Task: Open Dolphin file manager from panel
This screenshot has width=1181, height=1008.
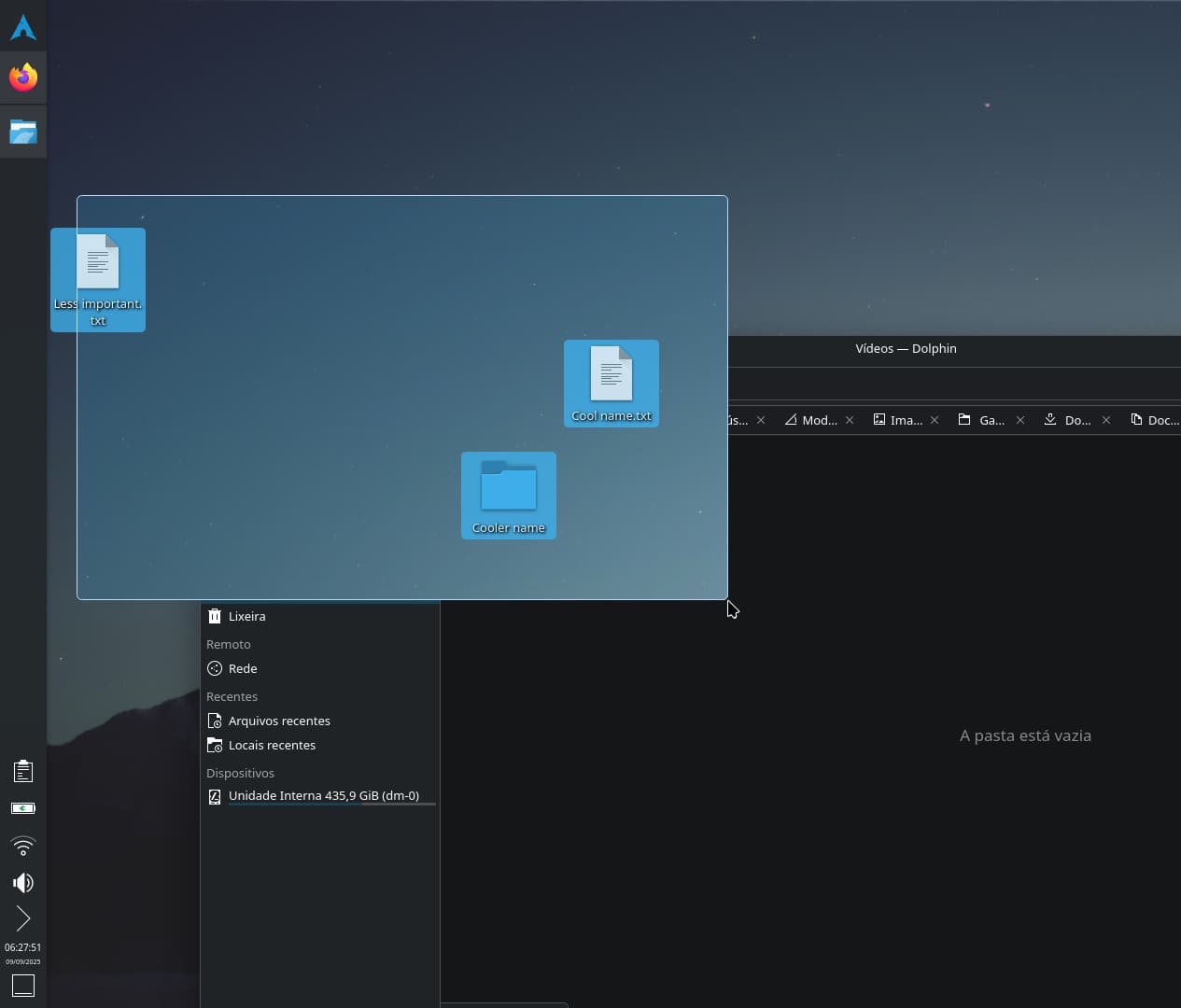Action: click(23, 132)
